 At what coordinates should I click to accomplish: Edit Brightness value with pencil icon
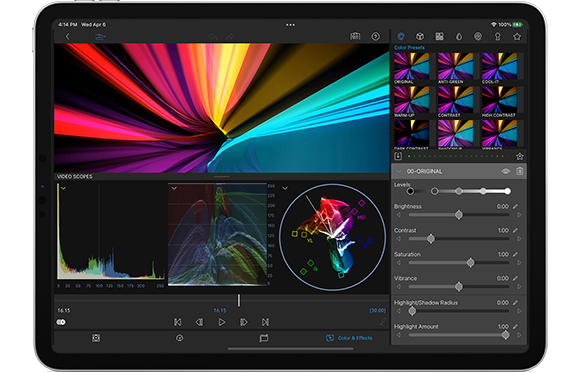pos(515,206)
